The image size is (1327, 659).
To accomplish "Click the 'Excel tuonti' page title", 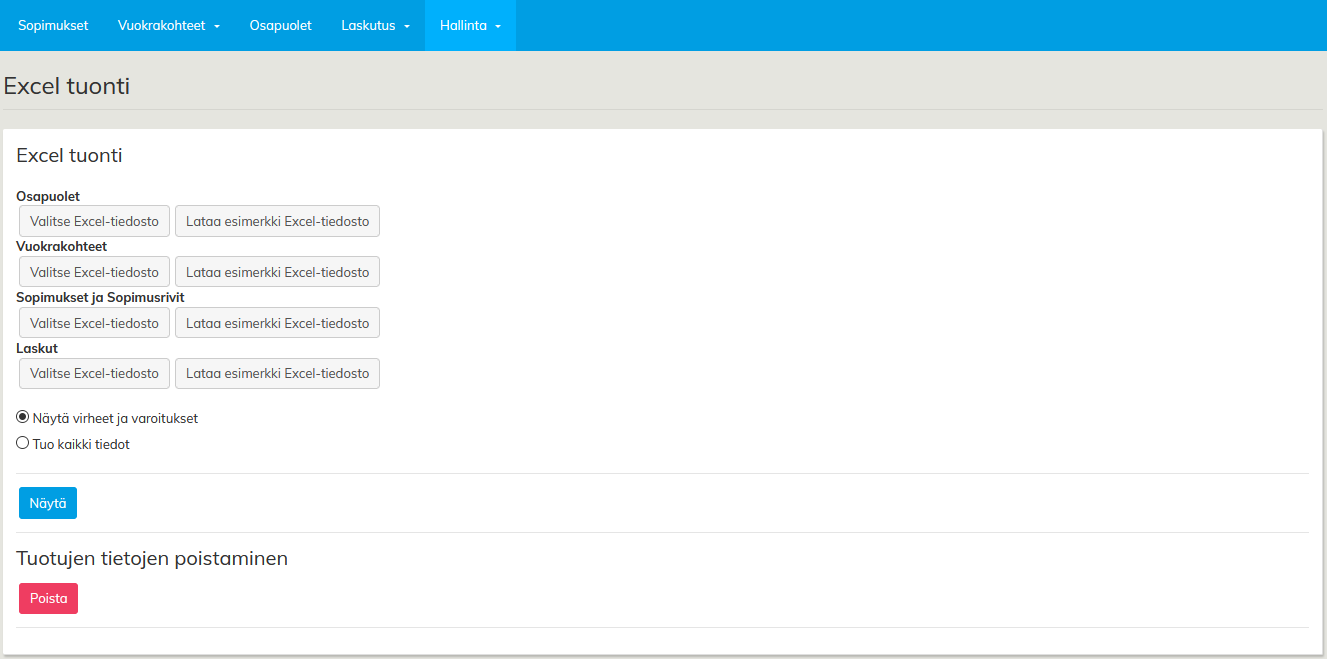I will click(67, 86).
